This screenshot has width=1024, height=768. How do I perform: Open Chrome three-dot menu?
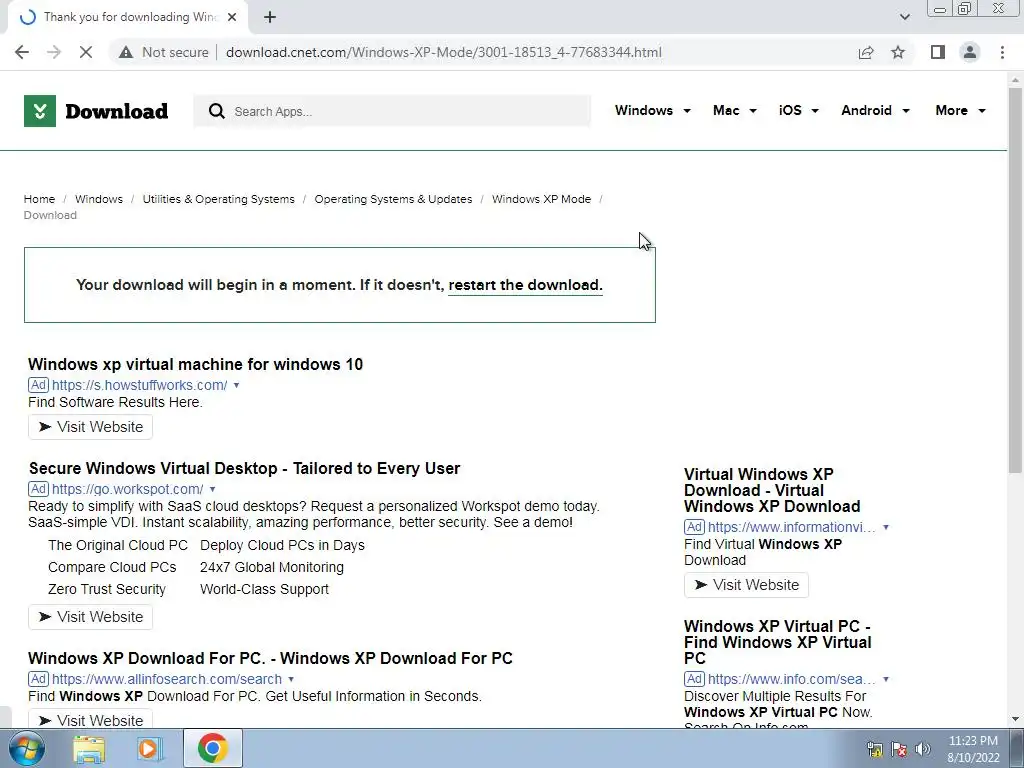point(1002,52)
